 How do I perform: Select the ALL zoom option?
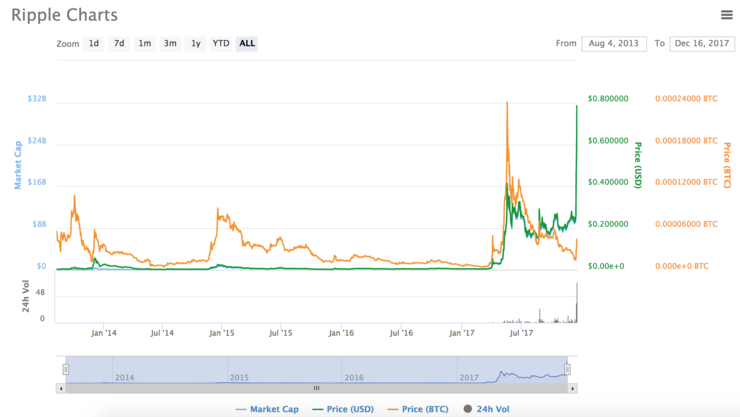(x=247, y=43)
